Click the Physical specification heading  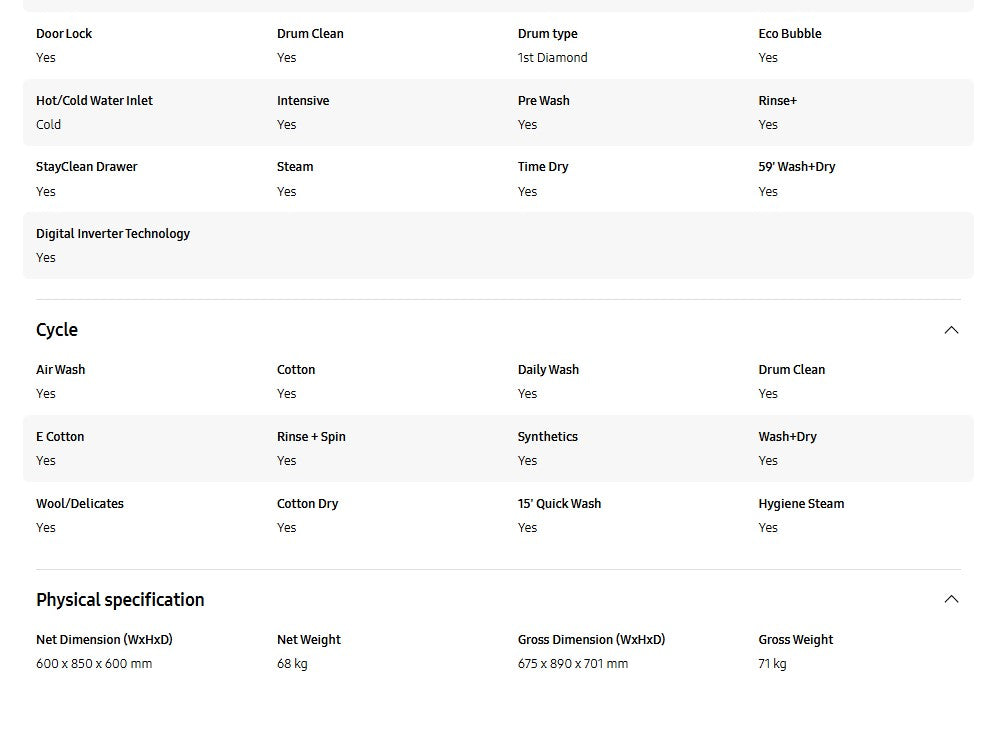point(120,600)
